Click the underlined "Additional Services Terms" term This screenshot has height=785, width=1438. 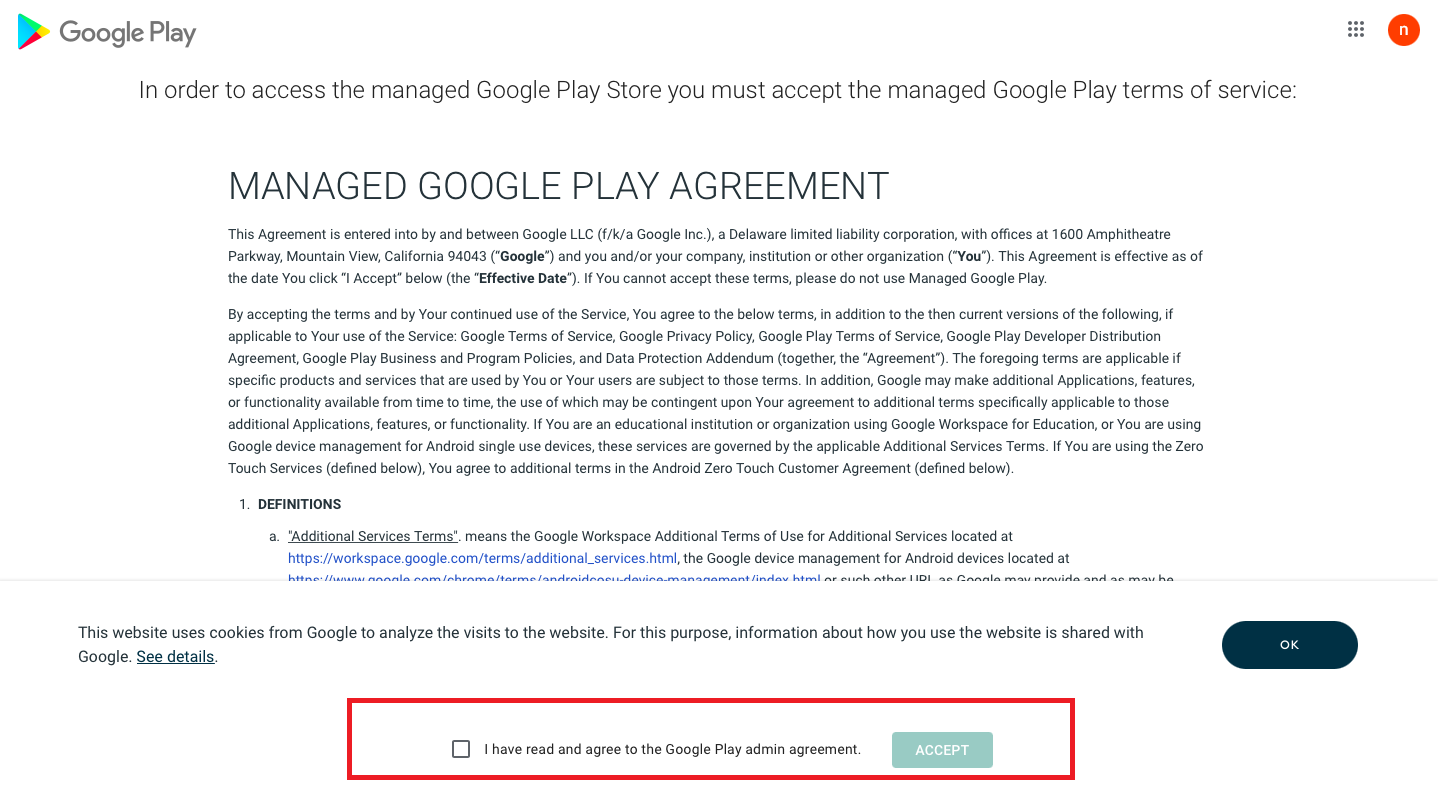click(373, 536)
